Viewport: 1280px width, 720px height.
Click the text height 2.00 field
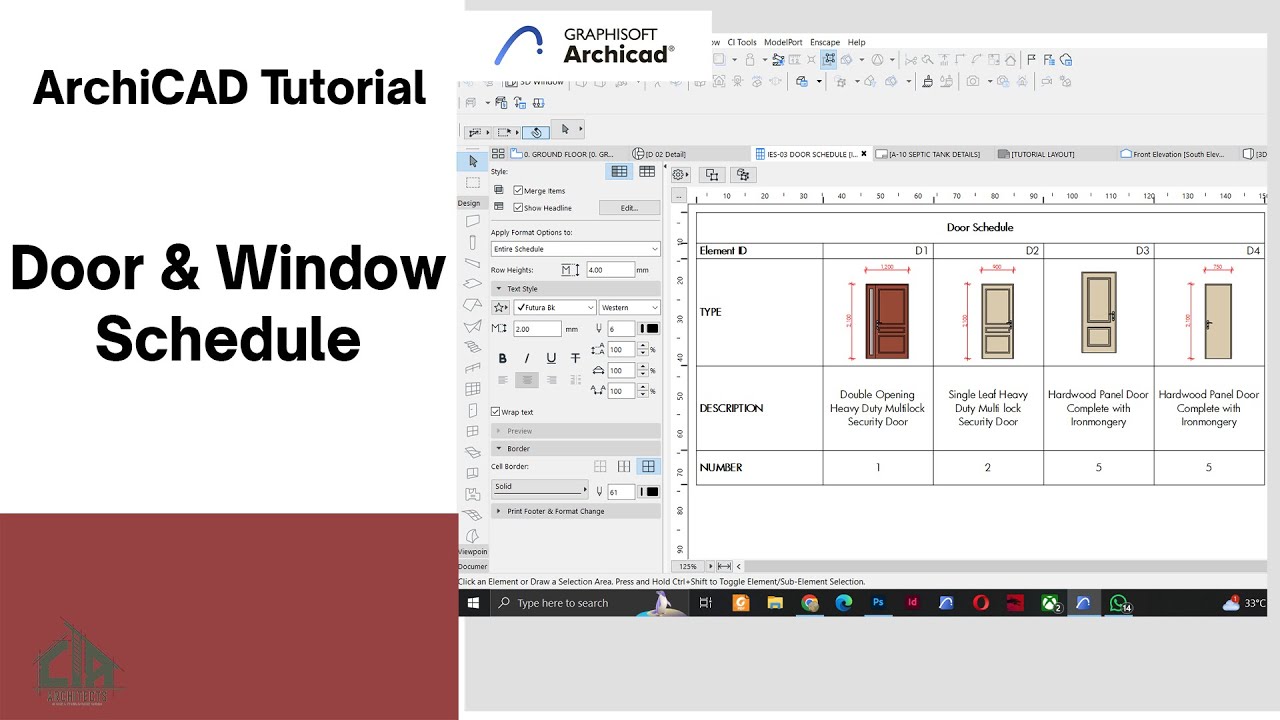[x=537, y=328]
